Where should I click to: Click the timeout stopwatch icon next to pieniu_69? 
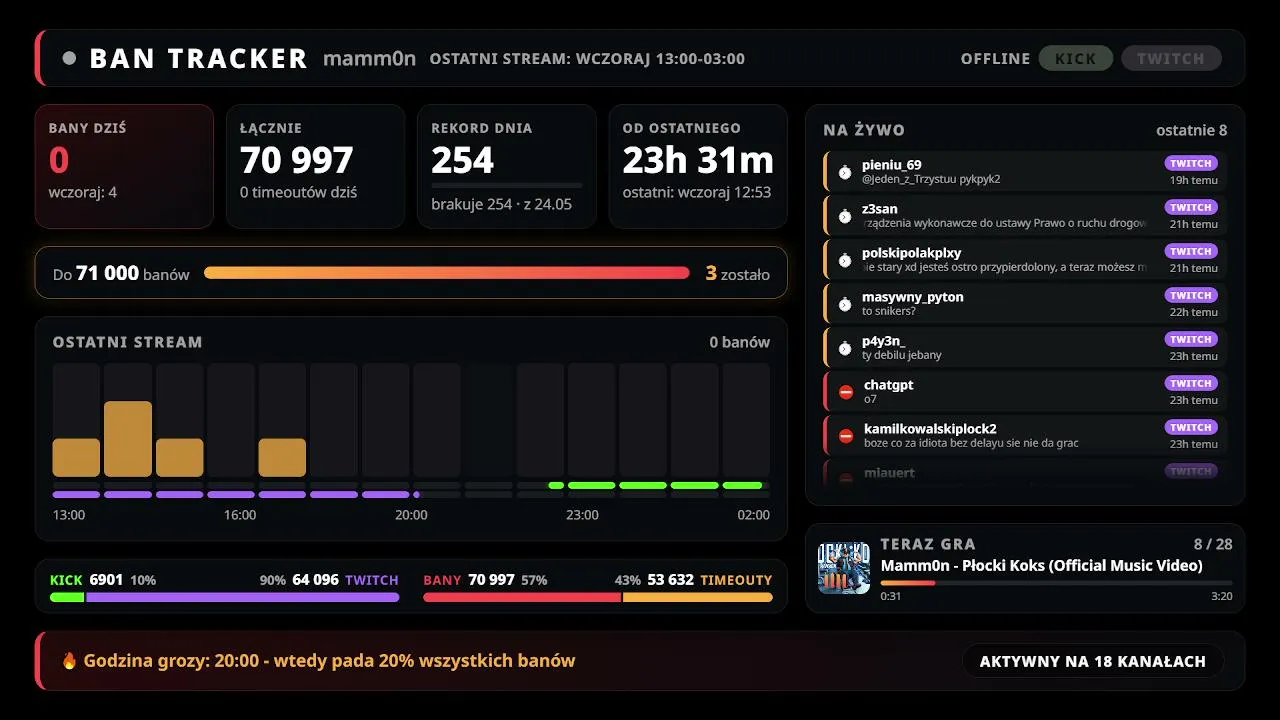[845, 172]
